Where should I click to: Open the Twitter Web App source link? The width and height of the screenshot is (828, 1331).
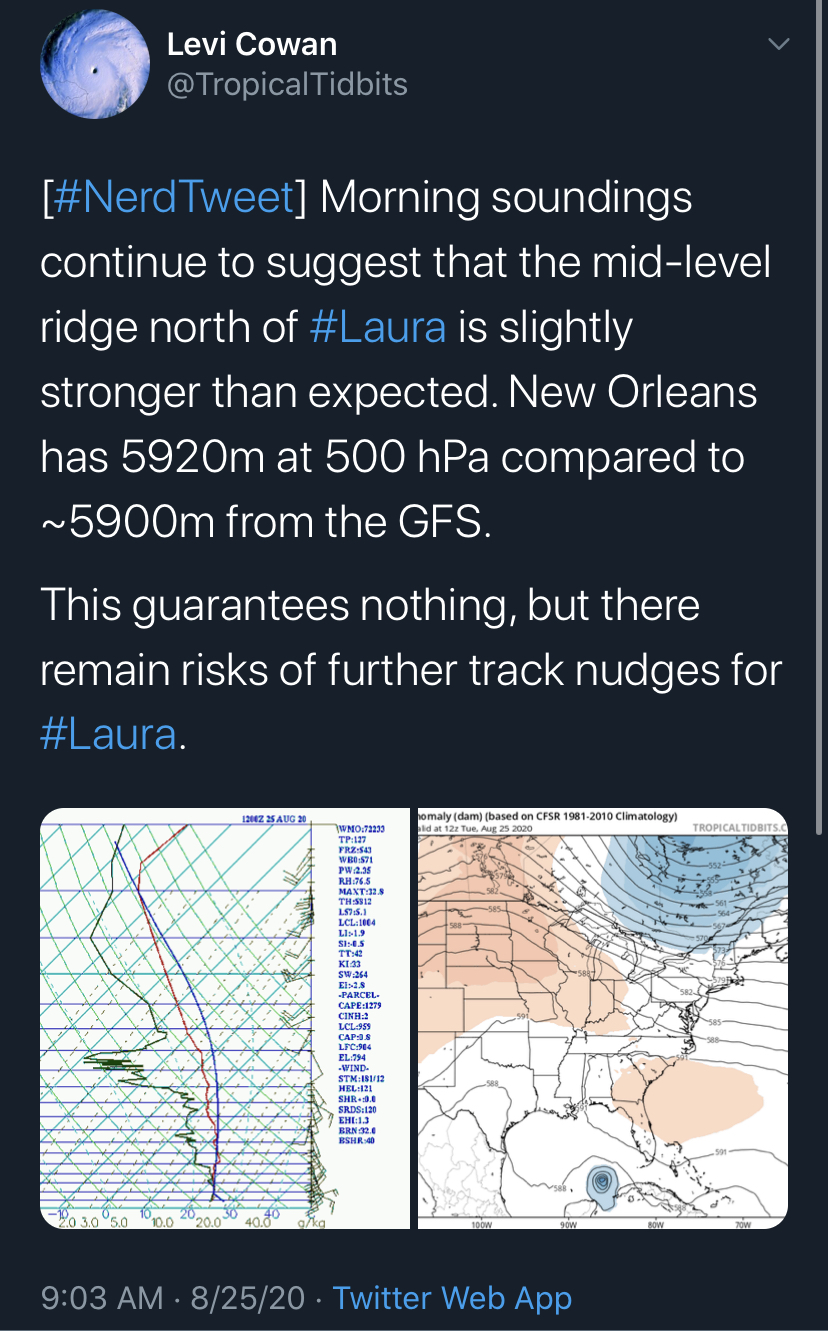452,1298
